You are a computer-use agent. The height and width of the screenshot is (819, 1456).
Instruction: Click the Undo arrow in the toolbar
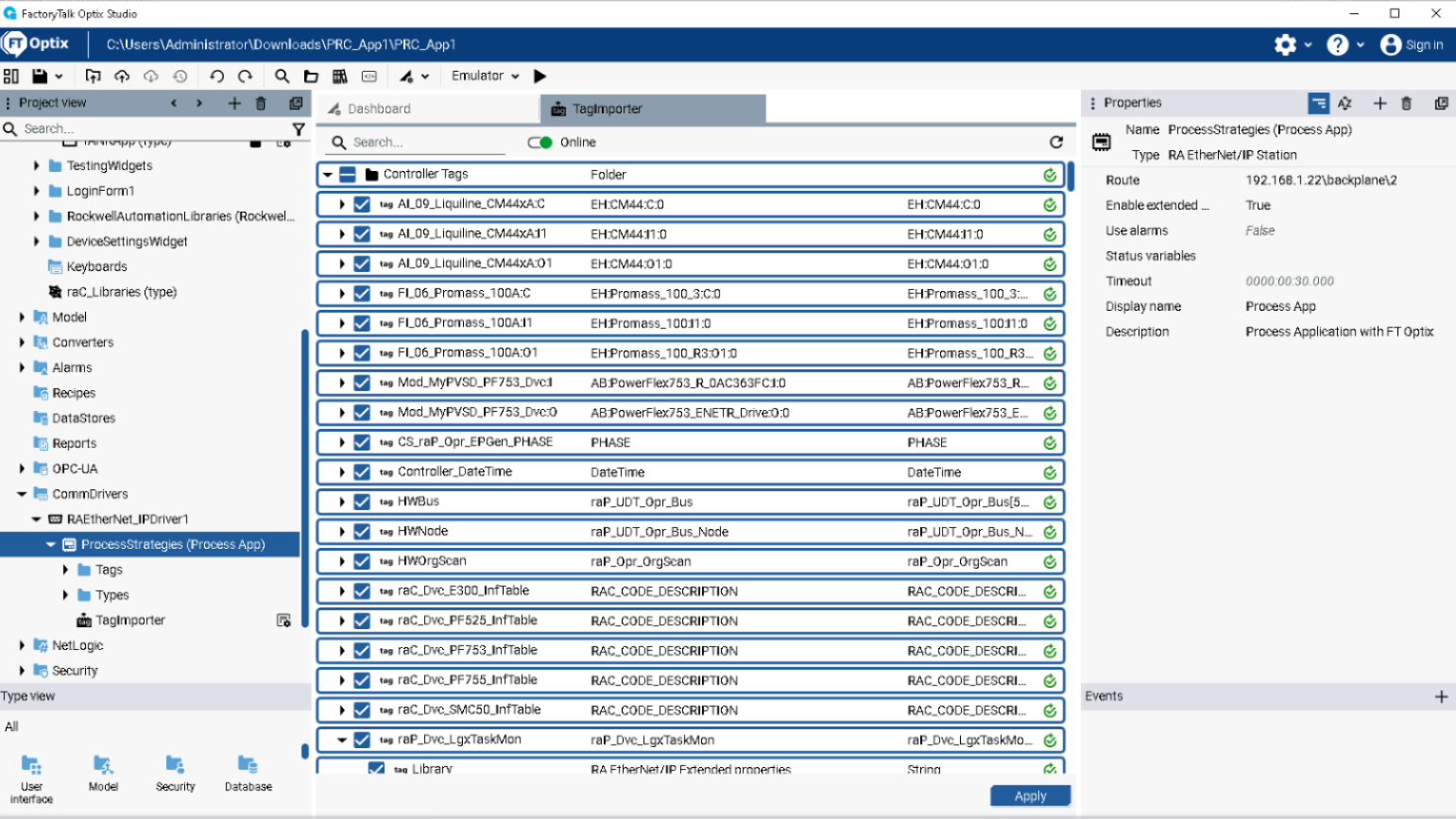click(x=216, y=77)
